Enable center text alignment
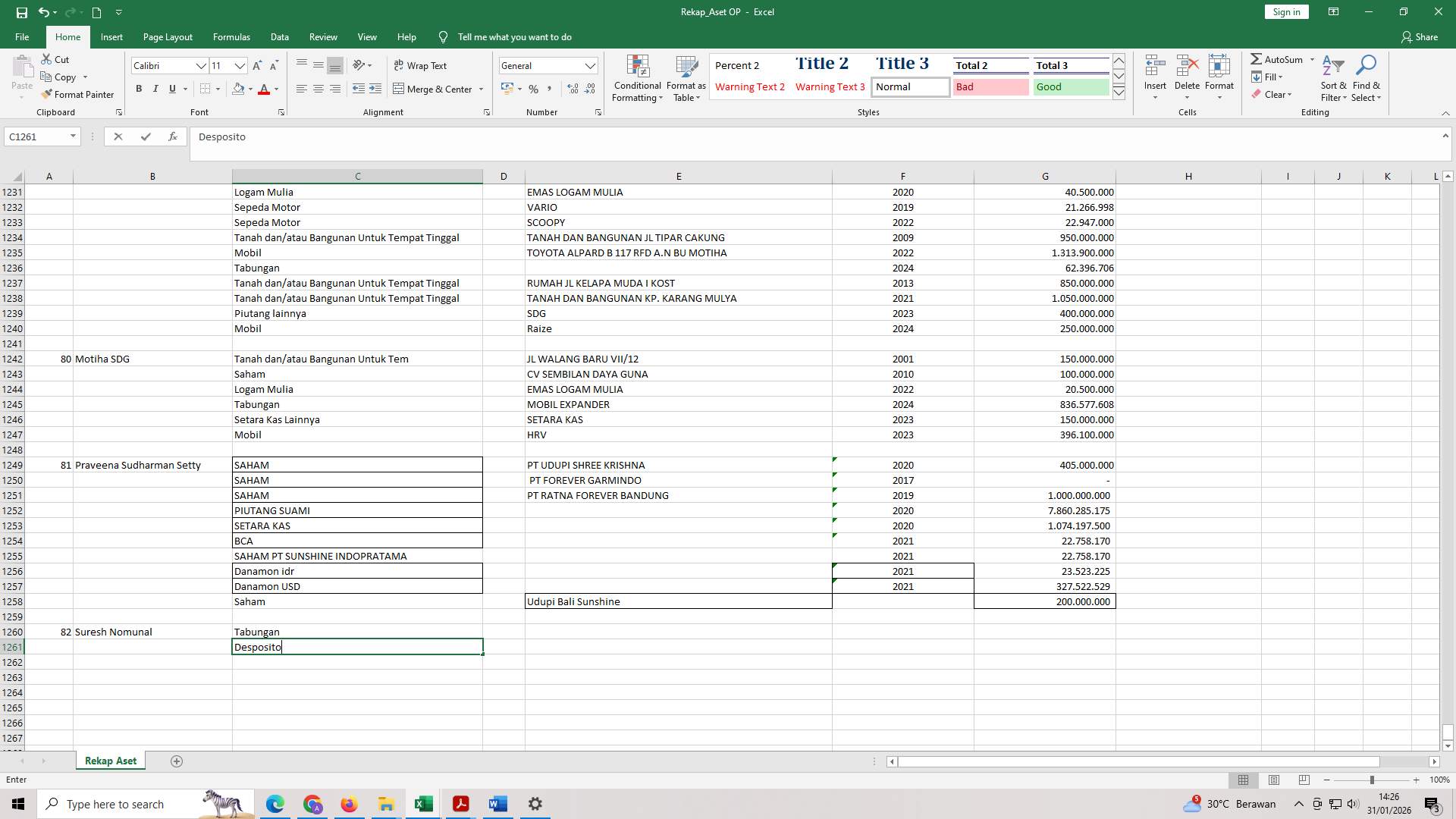The width and height of the screenshot is (1456, 819). click(318, 89)
